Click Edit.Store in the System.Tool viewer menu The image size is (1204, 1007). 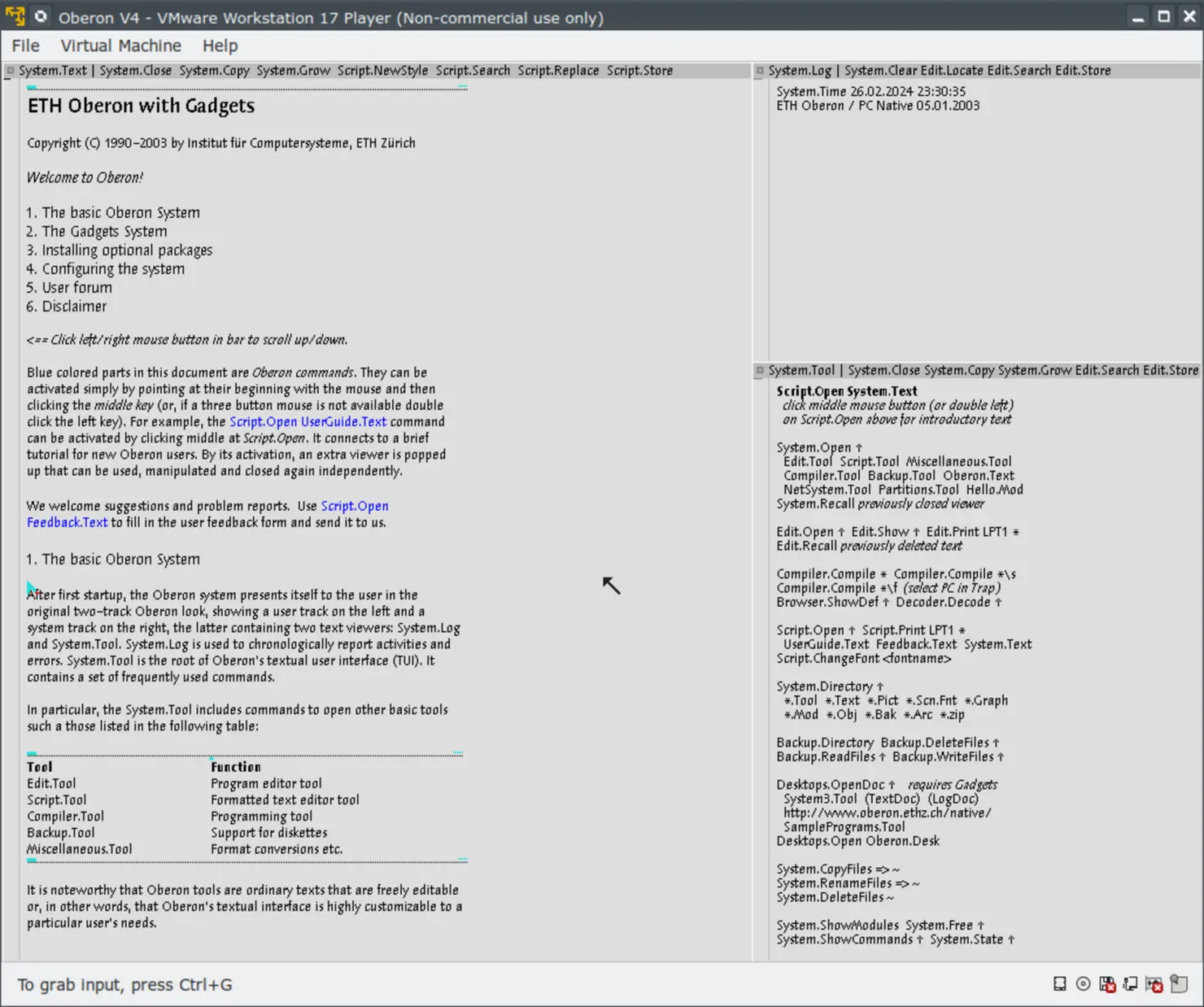(x=1171, y=370)
